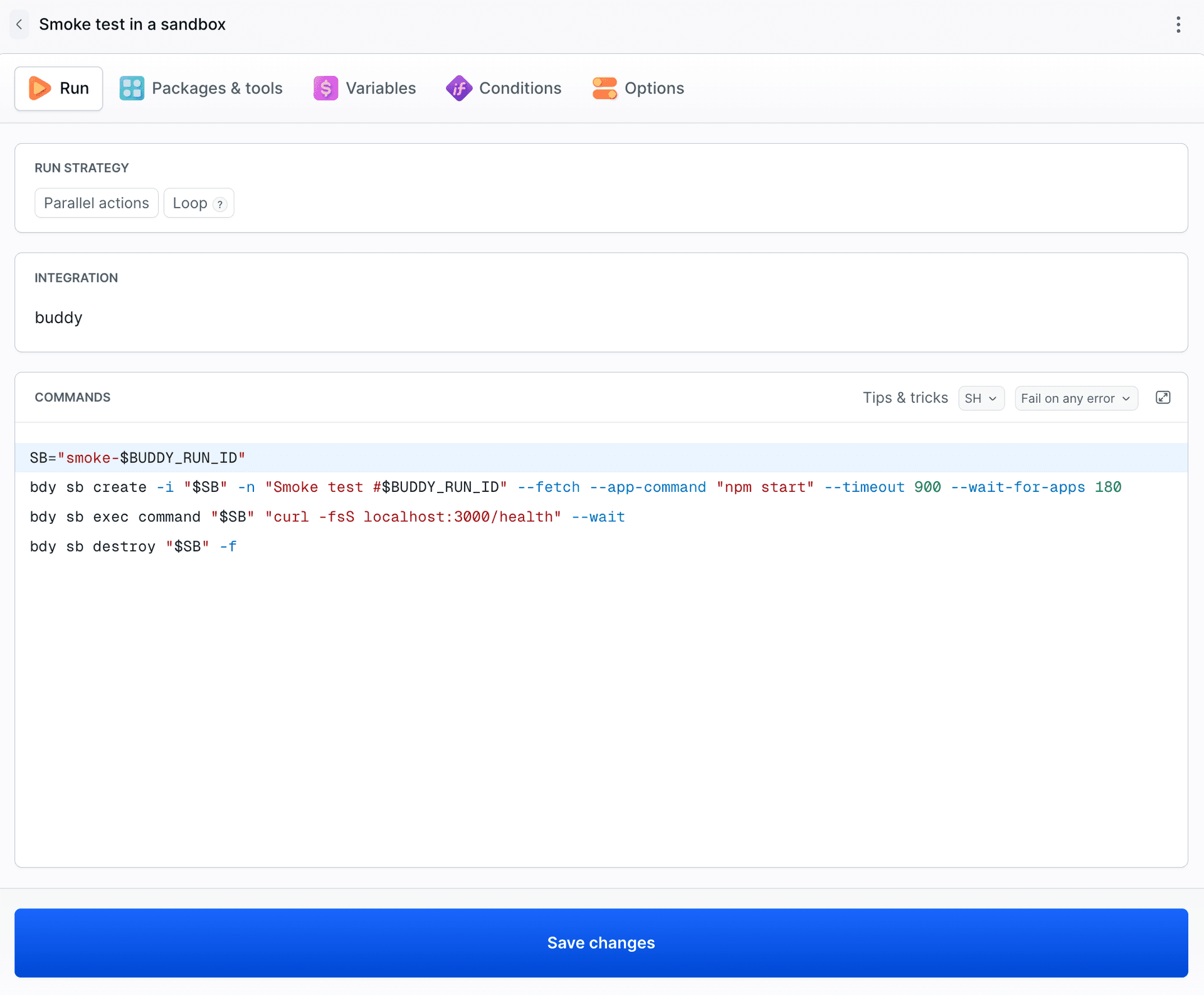The image size is (1204, 995).
Task: Click the orange Options toggles icon
Action: click(605, 88)
